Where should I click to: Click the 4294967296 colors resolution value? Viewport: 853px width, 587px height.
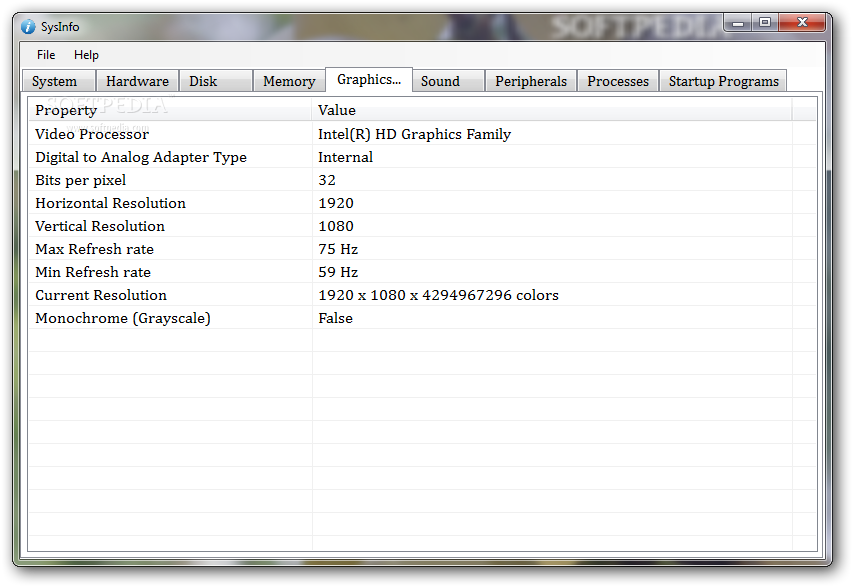coord(438,295)
